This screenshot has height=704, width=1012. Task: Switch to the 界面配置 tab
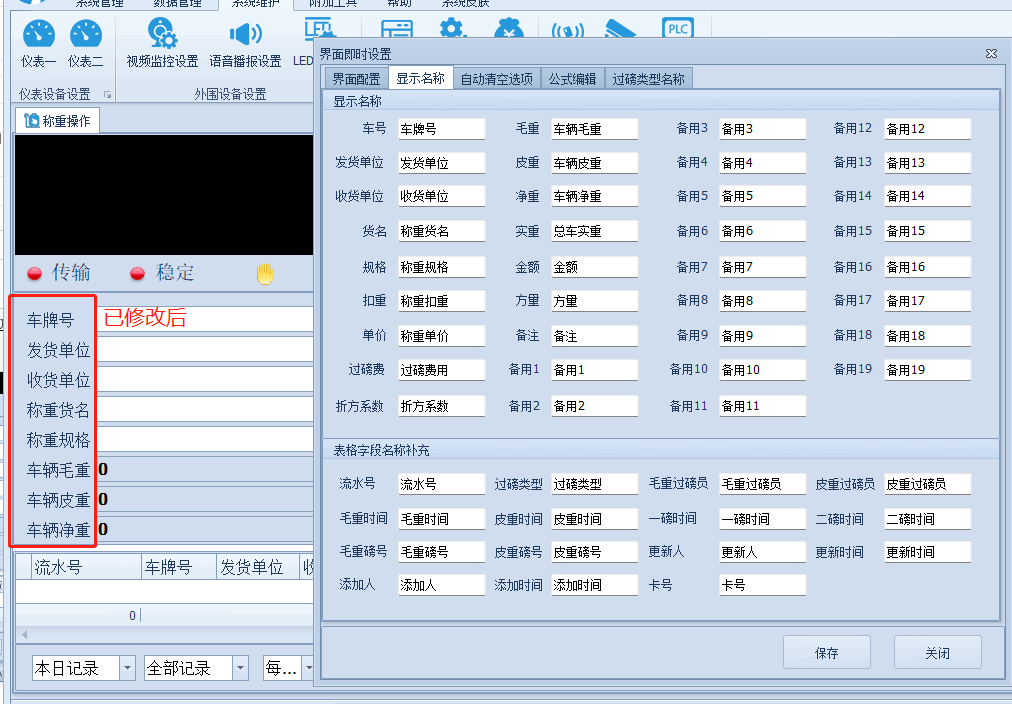pyautogui.click(x=355, y=79)
